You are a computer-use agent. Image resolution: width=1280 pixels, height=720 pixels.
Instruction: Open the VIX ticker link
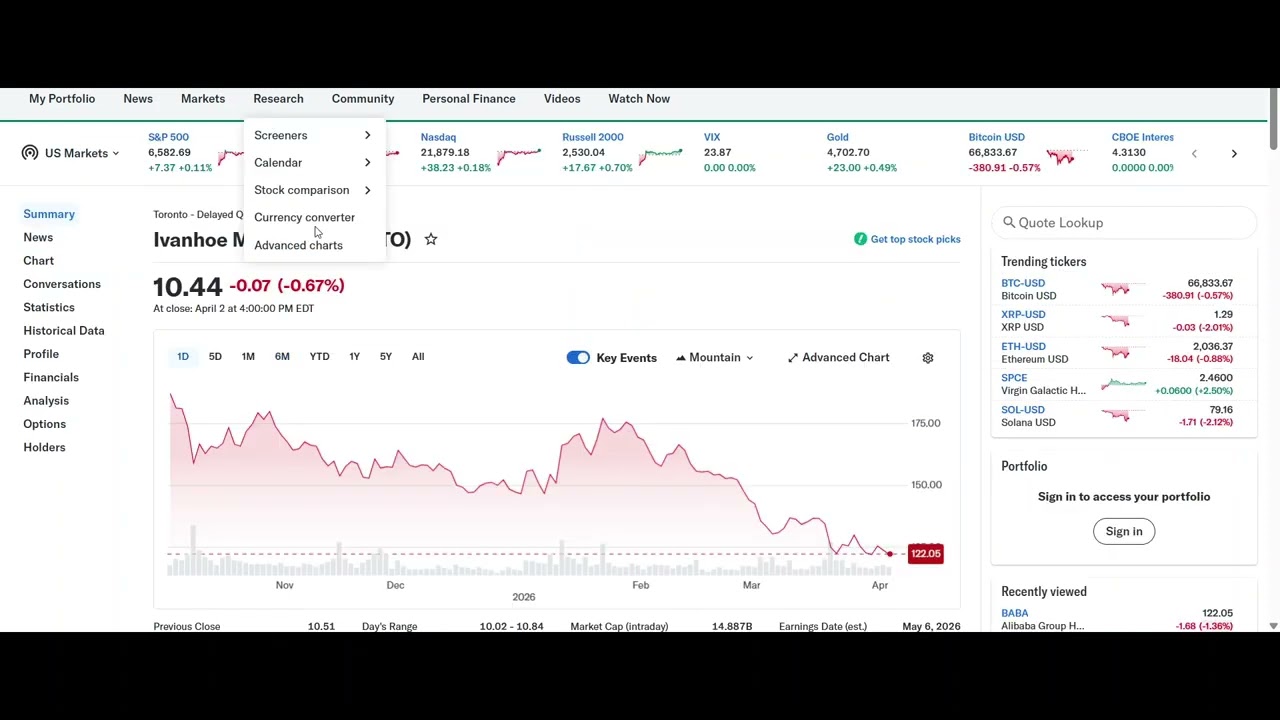click(x=712, y=137)
